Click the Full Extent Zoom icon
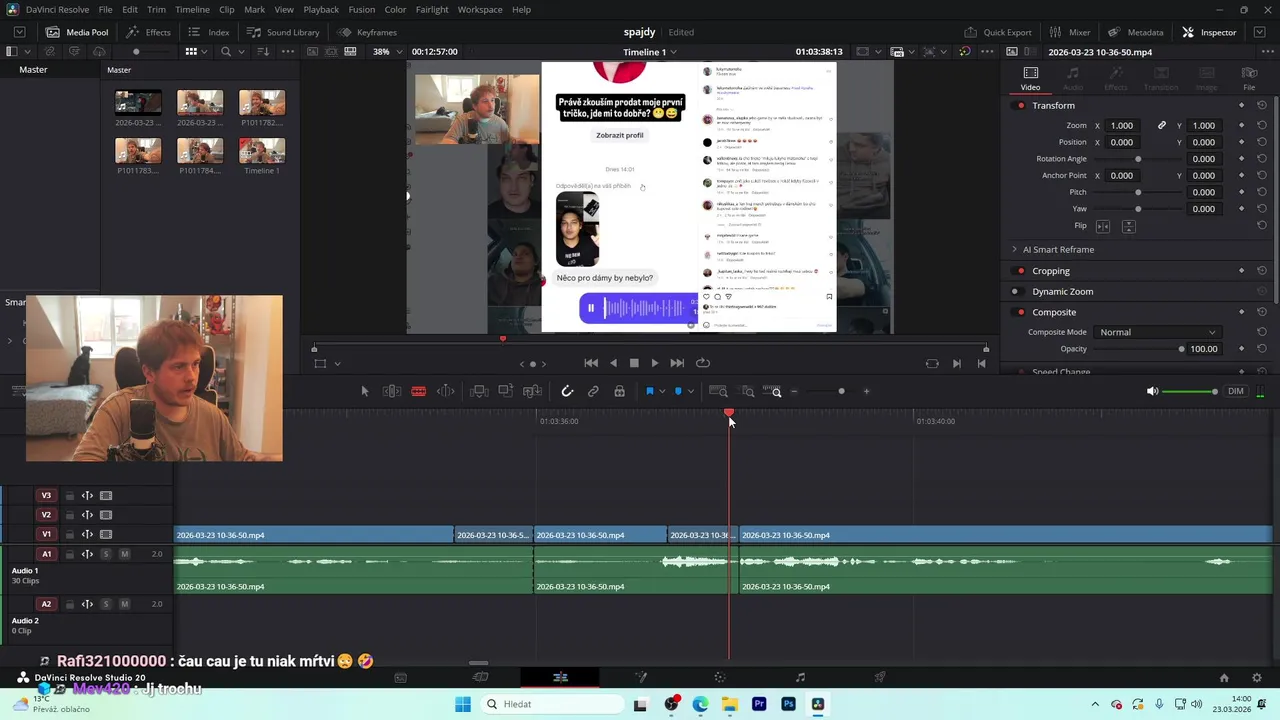 (718, 391)
